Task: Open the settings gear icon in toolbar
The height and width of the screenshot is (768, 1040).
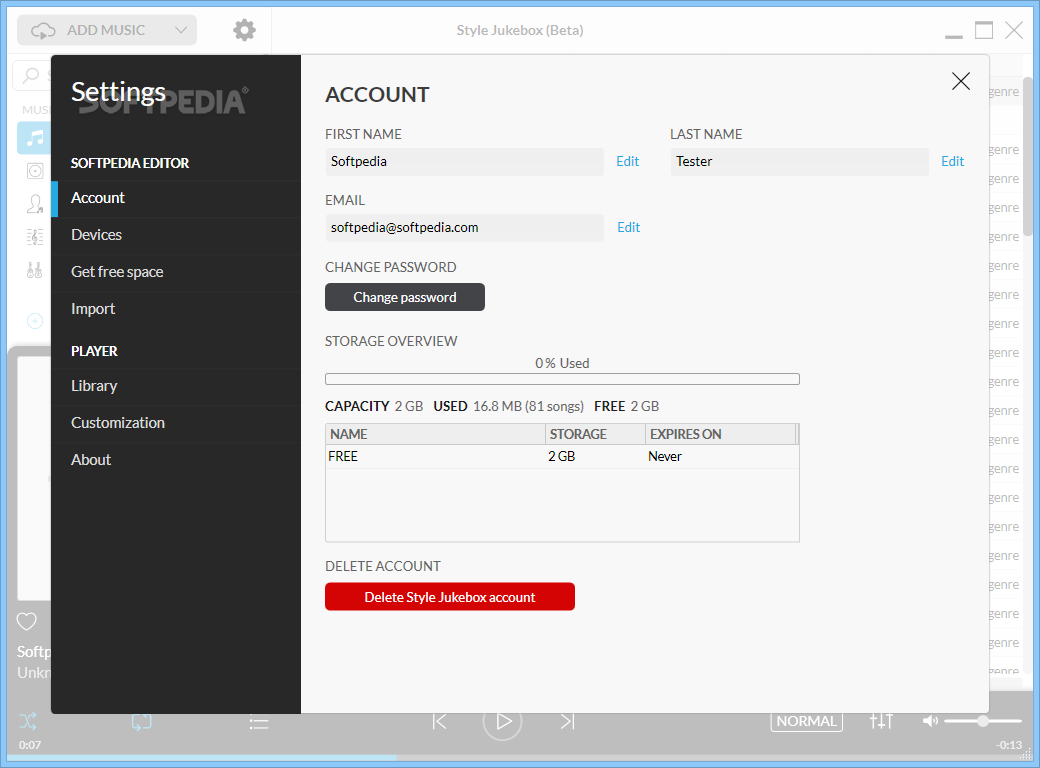Action: coord(244,30)
